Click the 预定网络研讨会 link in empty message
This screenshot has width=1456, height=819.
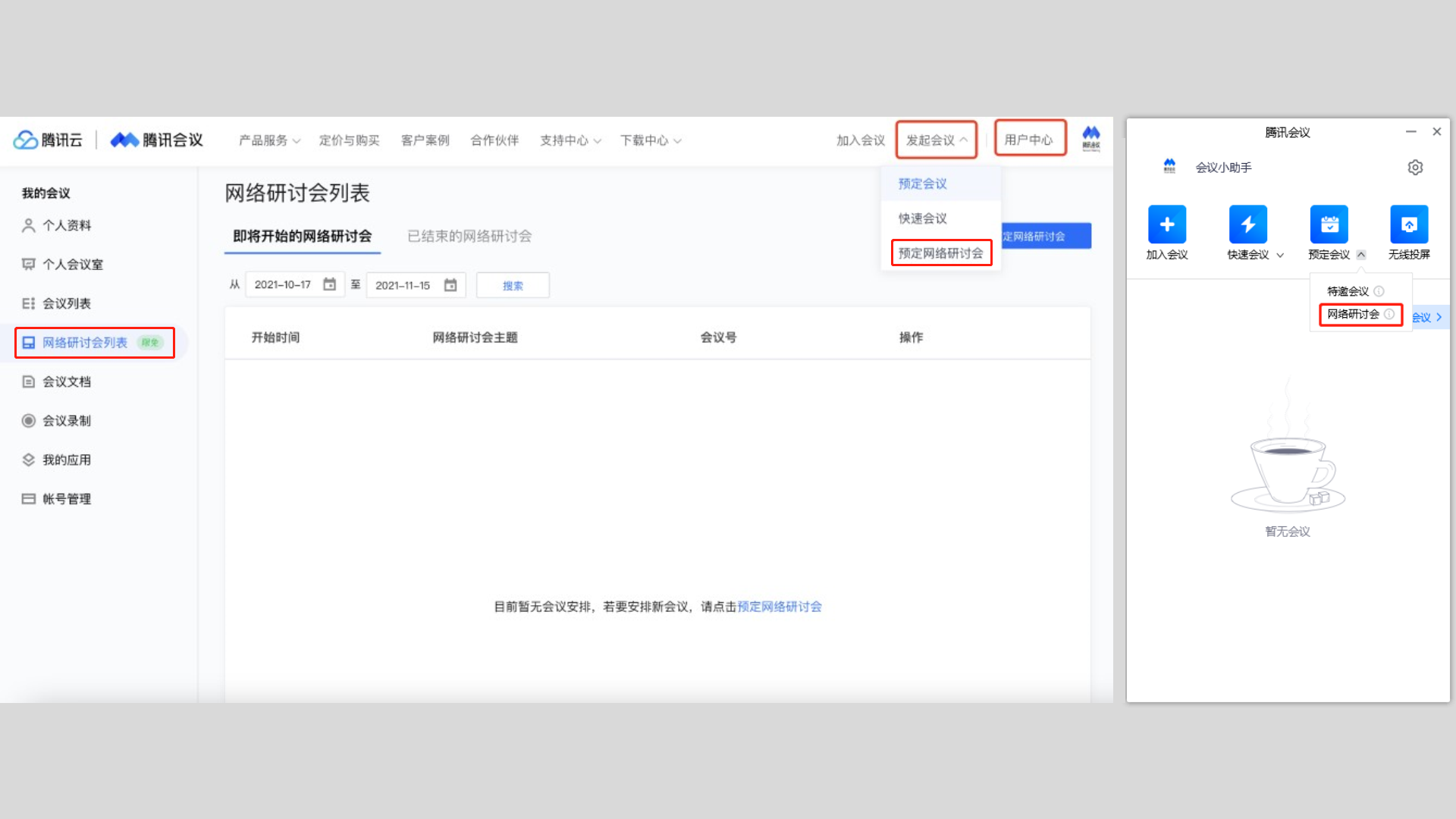coord(780,607)
